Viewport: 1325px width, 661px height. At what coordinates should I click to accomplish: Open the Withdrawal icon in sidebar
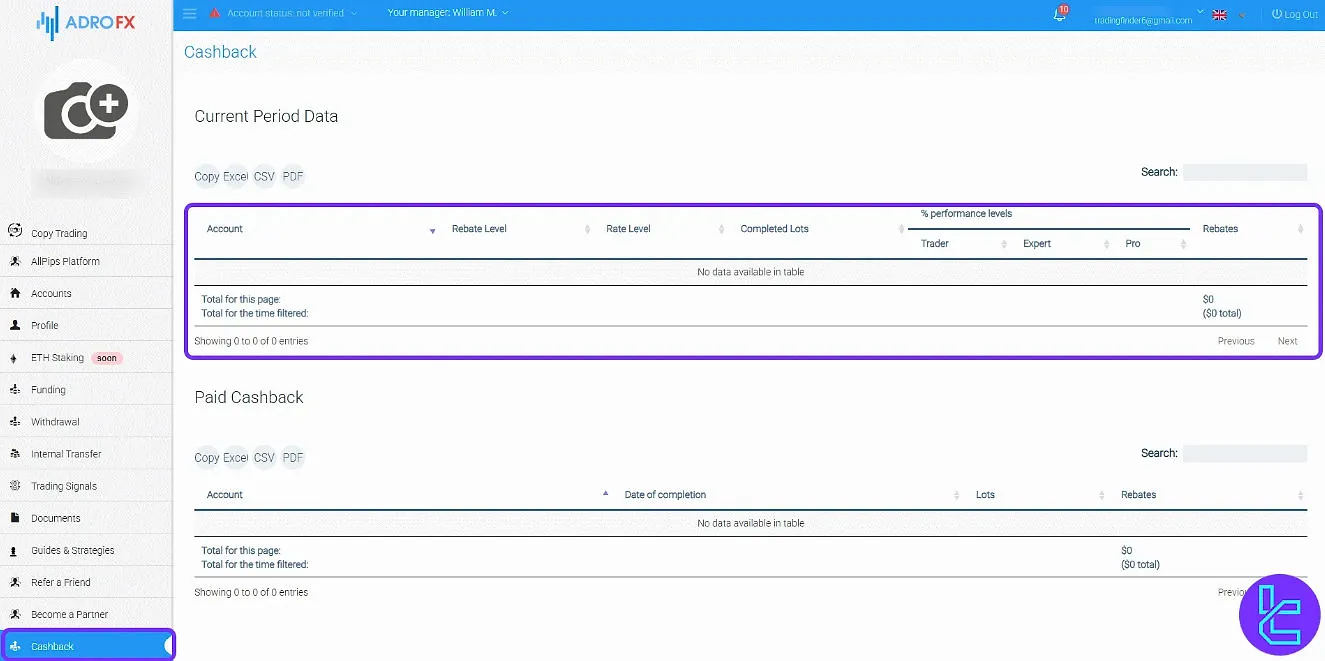pos(15,421)
